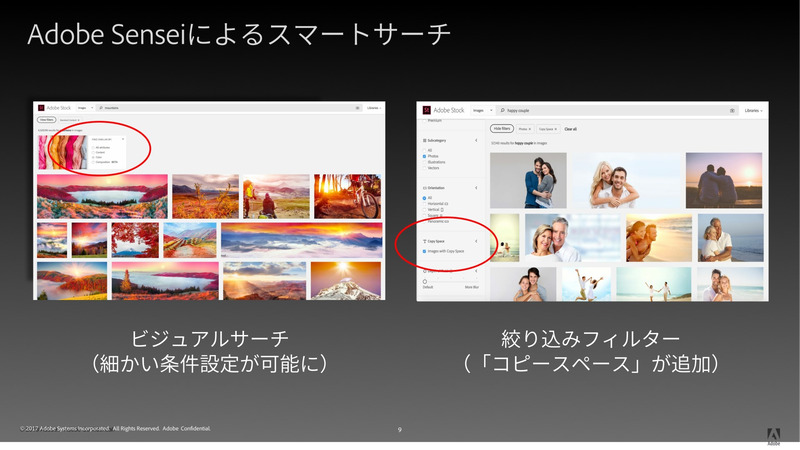The width and height of the screenshot is (800, 450).
Task: Click the Photos filter chip
Action: pyautogui.click(x=525, y=129)
